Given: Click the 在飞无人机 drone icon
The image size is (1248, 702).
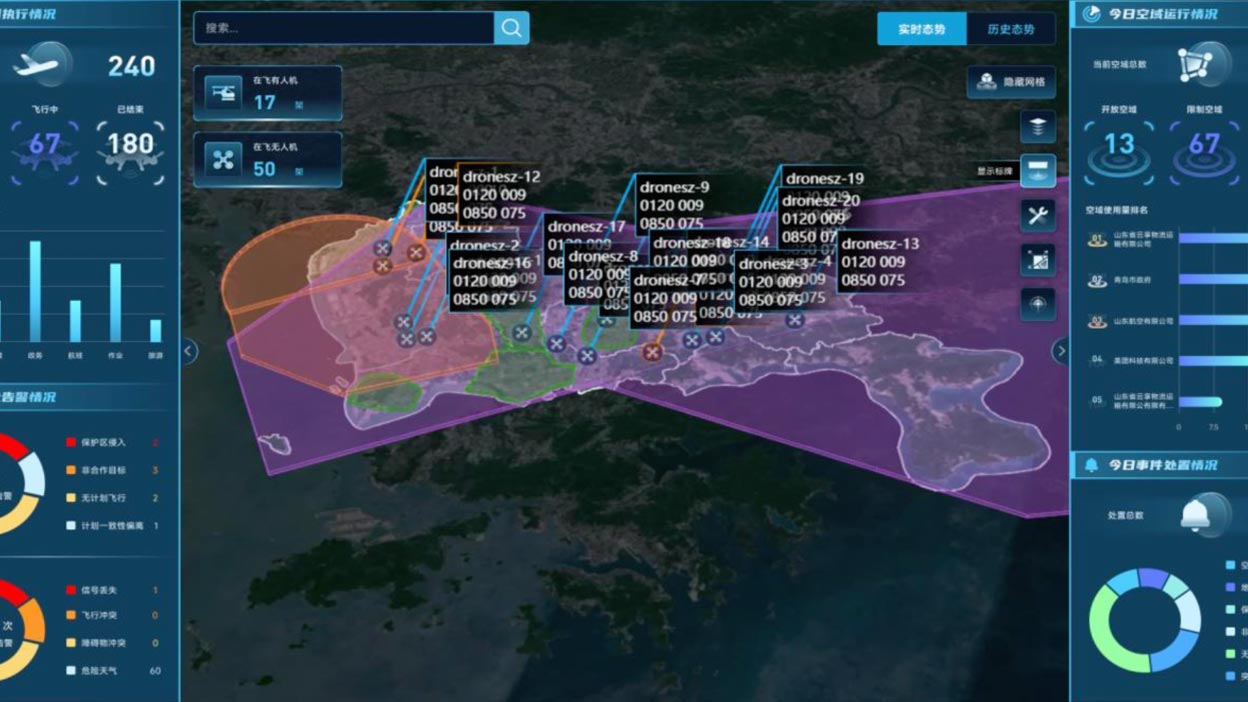Looking at the screenshot, I should click(x=222, y=160).
